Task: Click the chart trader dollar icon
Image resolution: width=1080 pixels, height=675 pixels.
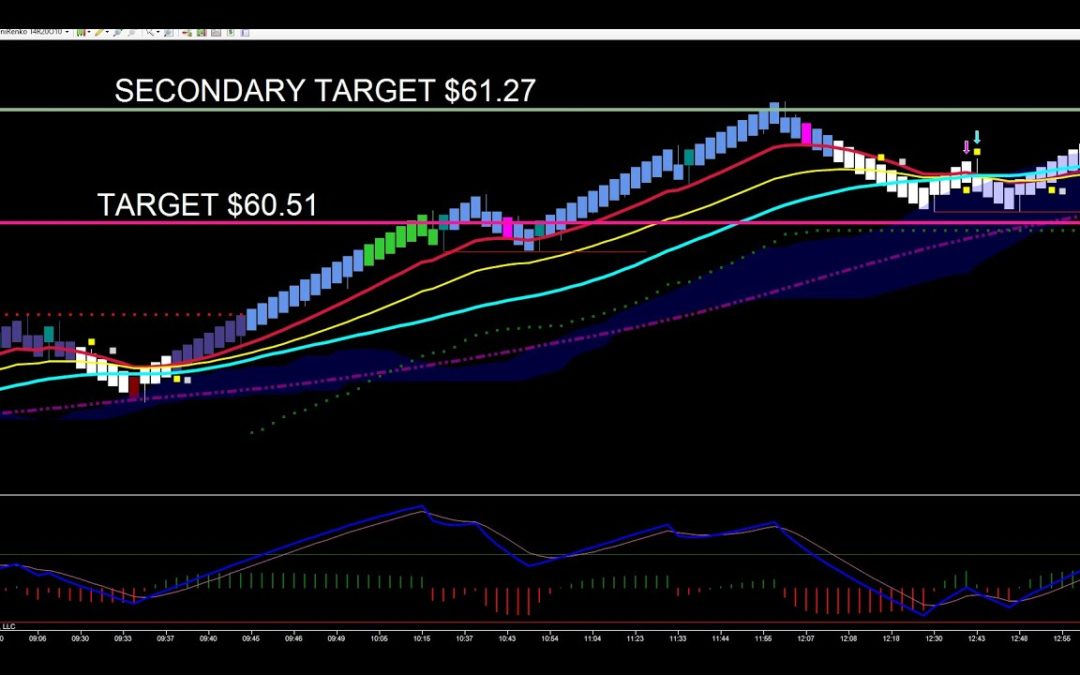Action: (230, 30)
